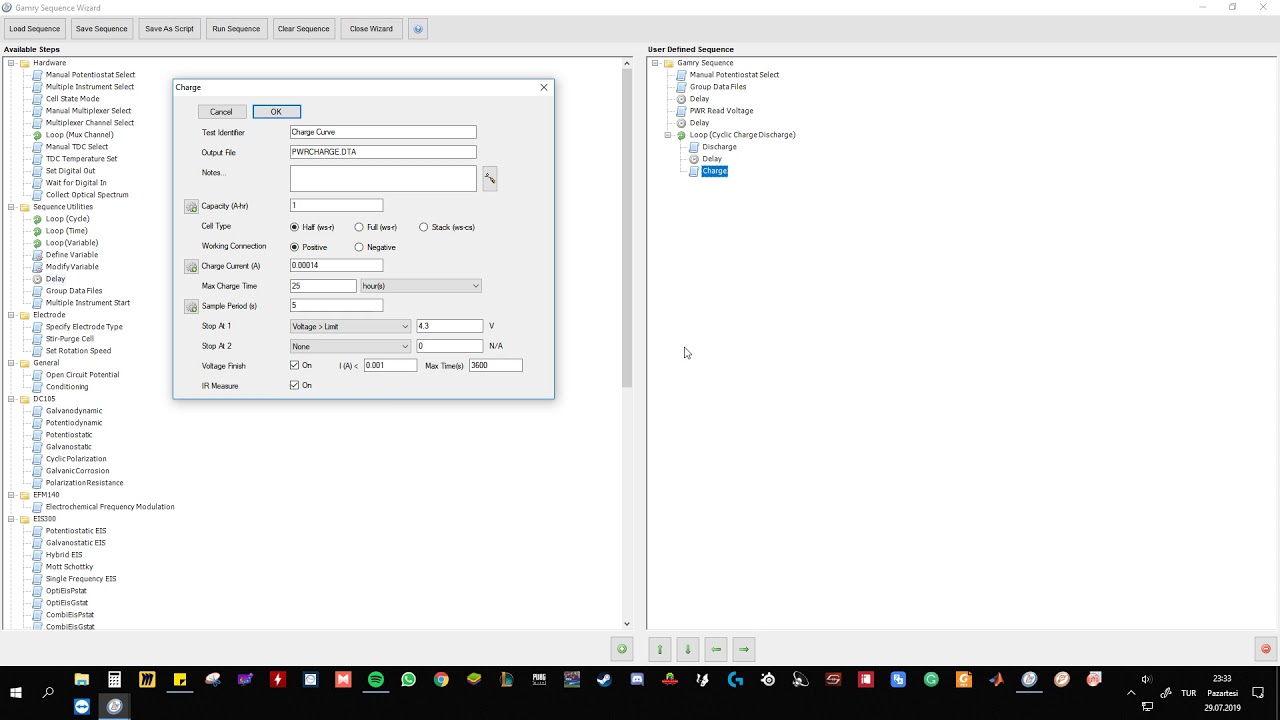Collapse the Loop (Cyclic Charge Discharge) node

click(x=668, y=135)
